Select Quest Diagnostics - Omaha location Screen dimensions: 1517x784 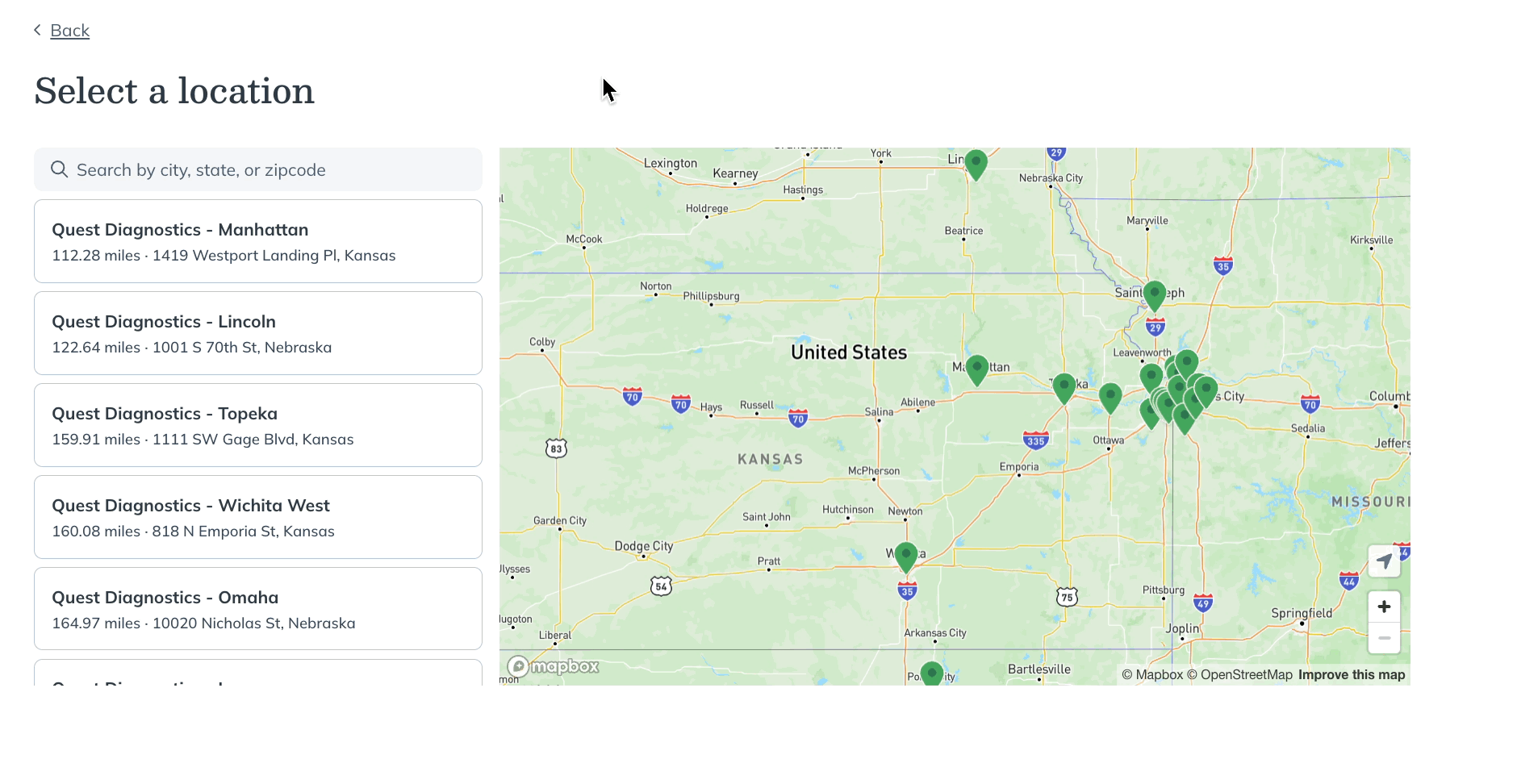pyautogui.click(x=258, y=609)
